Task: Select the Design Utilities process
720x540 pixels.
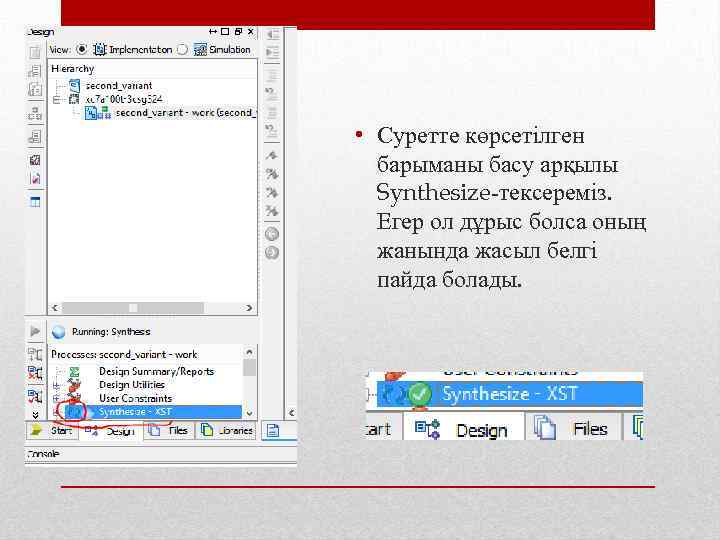Action: tap(132, 384)
